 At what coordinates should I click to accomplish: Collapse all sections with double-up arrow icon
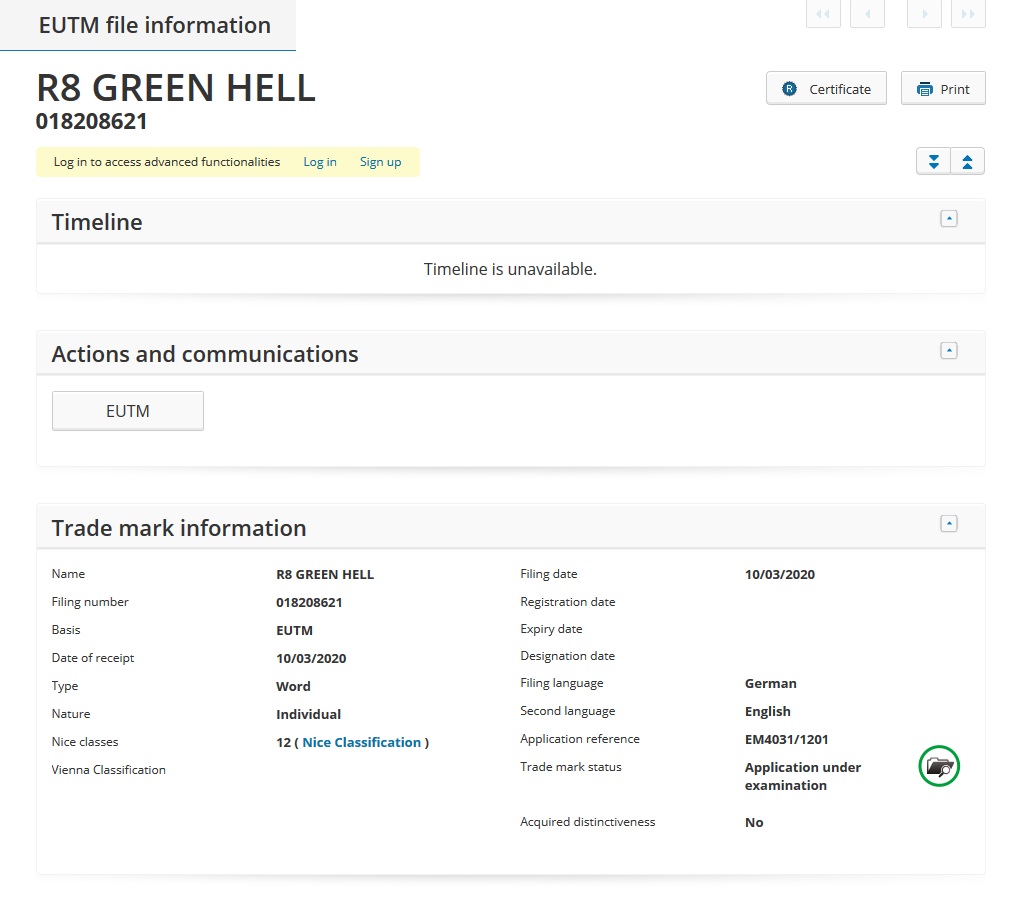[x=967, y=162]
